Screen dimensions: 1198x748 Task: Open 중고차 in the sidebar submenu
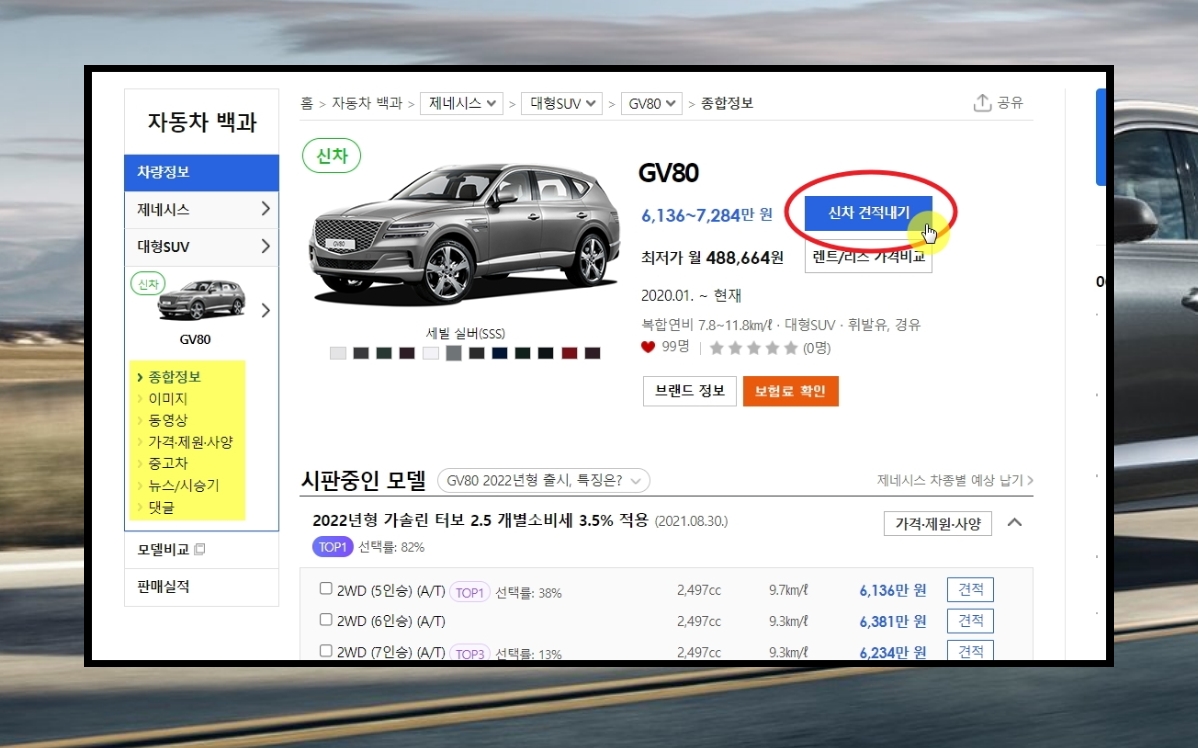pos(167,463)
